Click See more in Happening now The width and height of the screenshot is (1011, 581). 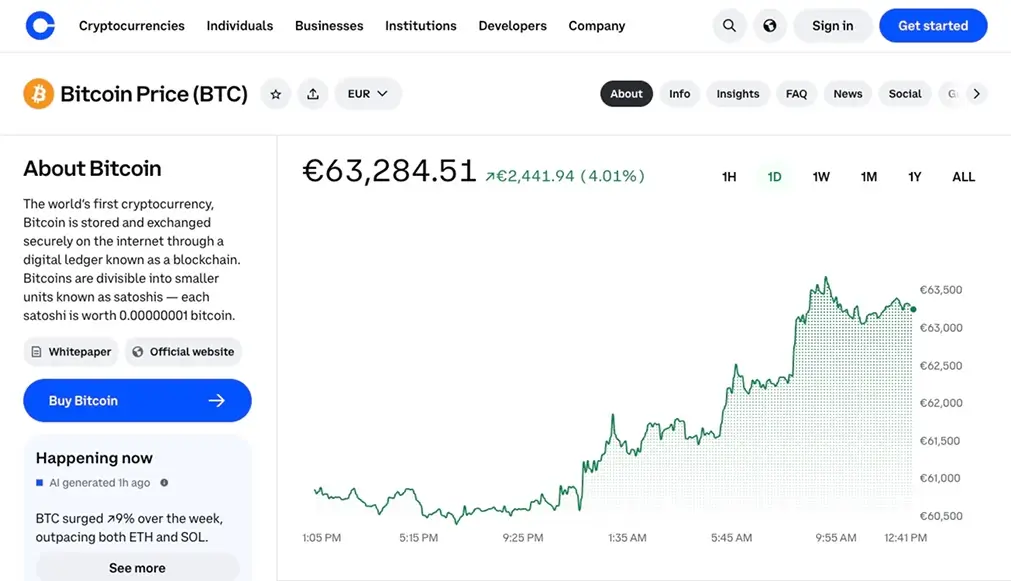(x=137, y=567)
